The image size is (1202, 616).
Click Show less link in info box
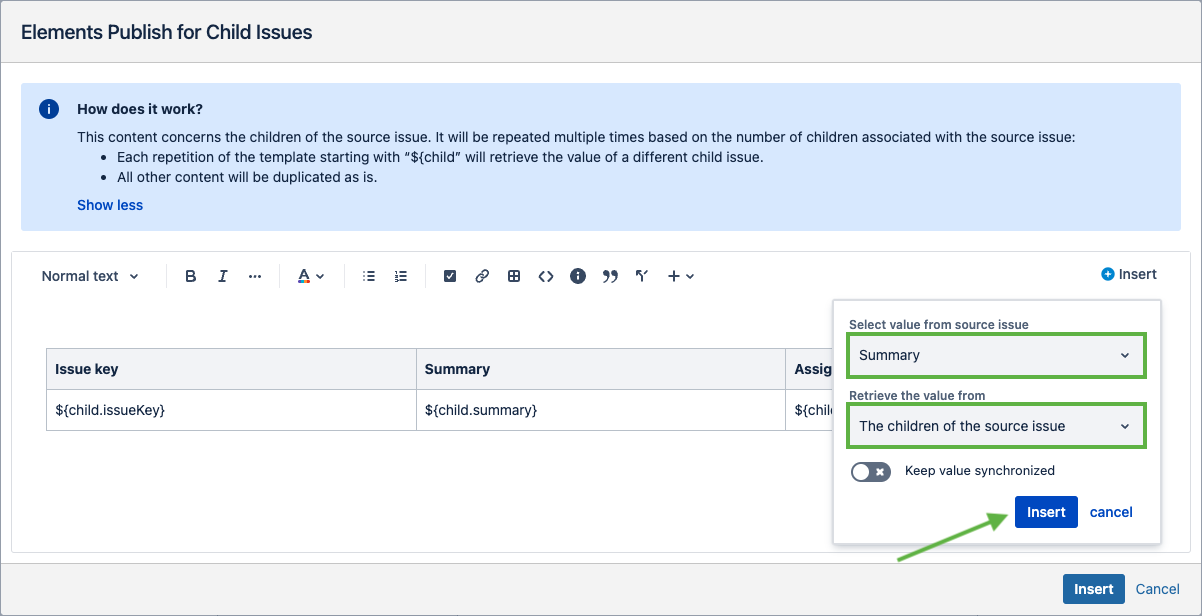coord(110,205)
